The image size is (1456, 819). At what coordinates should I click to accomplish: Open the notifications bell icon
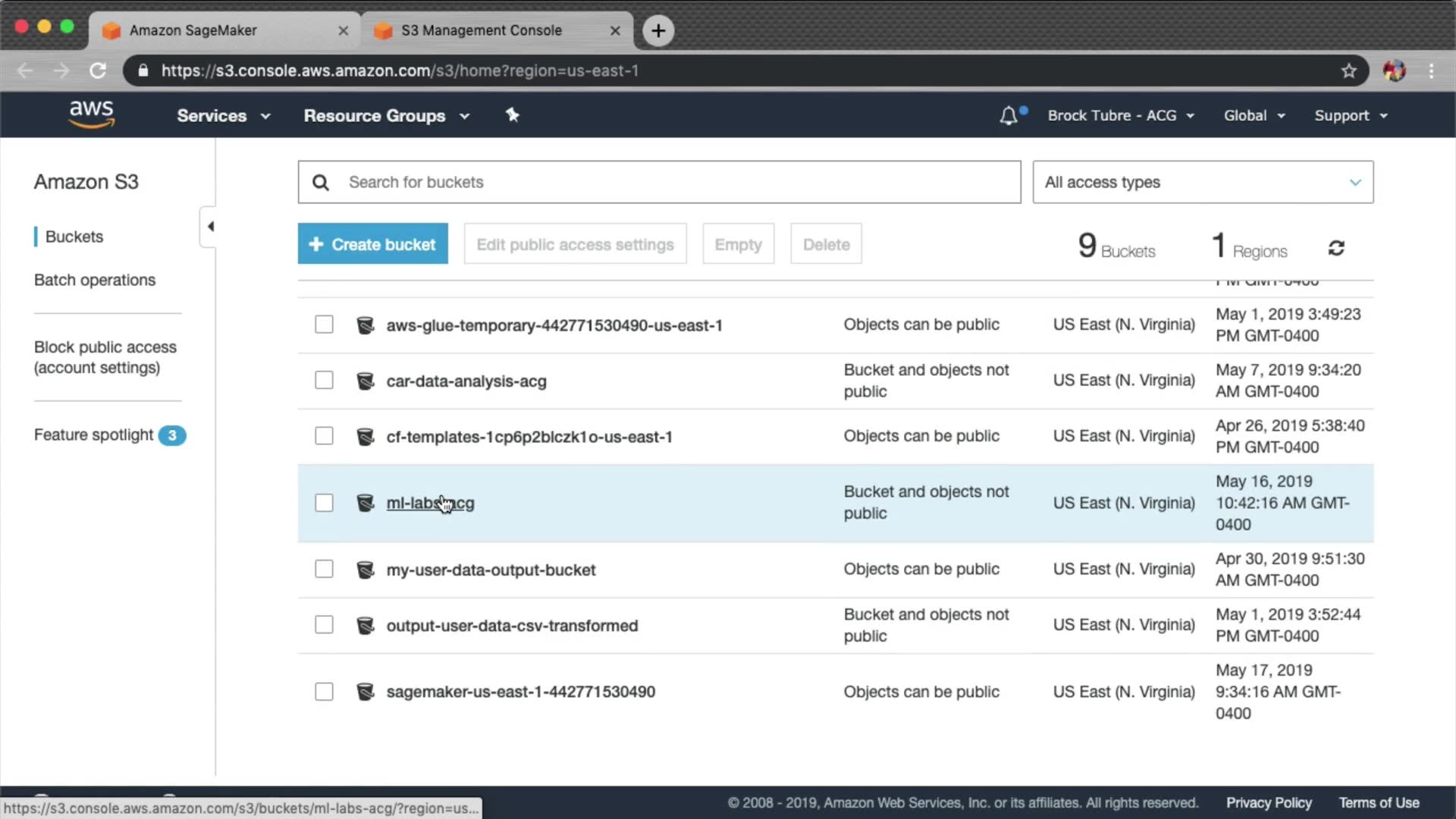(x=1008, y=116)
